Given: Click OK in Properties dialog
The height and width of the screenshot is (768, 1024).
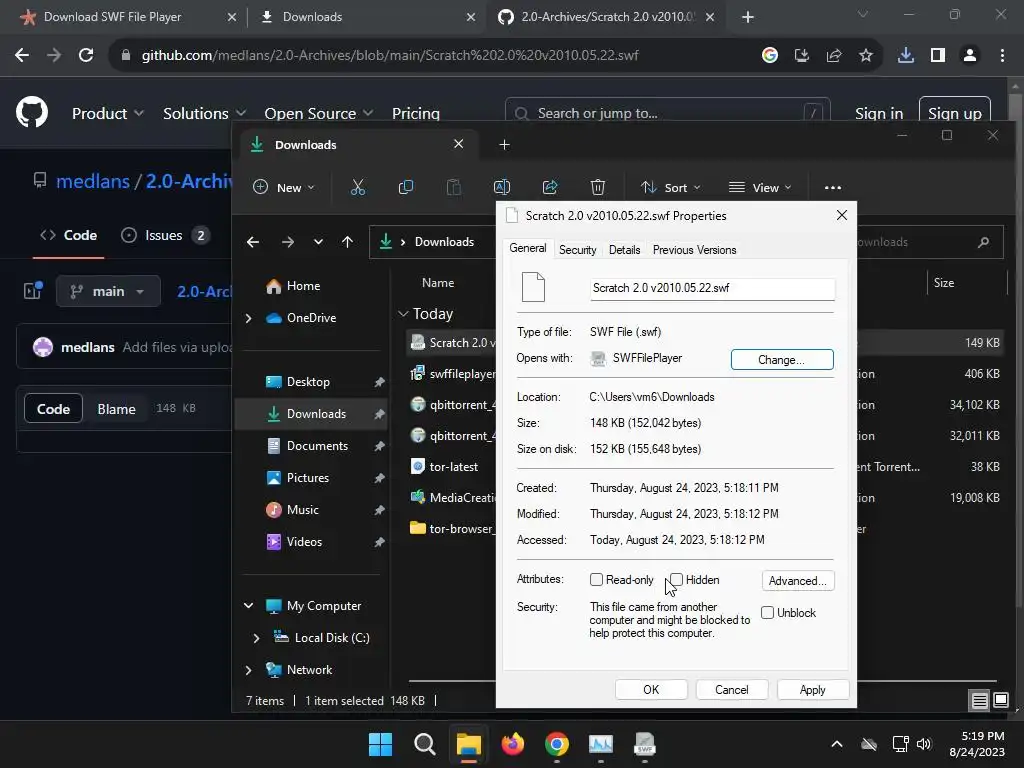Looking at the screenshot, I should coord(651,690).
